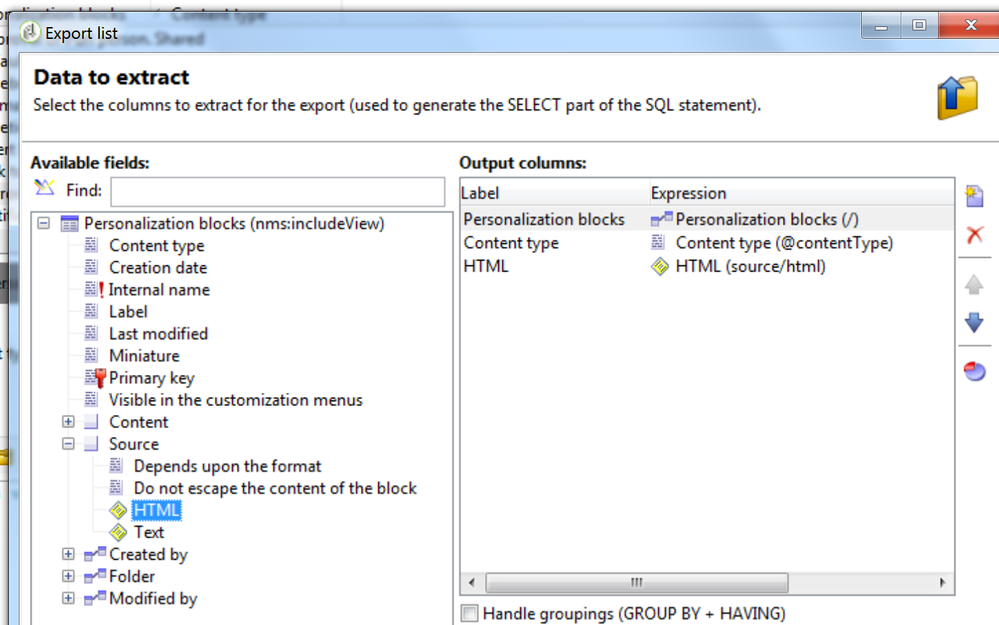Screen dimensions: 999x625
Task: Select Content type row in output columns
Action: 511,243
